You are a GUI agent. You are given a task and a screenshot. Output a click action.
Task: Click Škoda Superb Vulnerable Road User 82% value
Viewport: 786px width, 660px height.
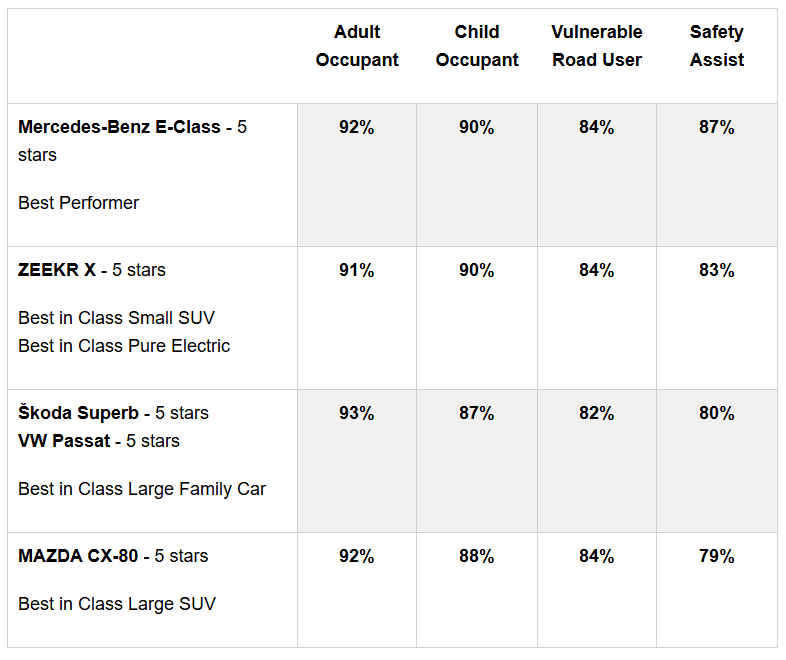[x=597, y=413]
